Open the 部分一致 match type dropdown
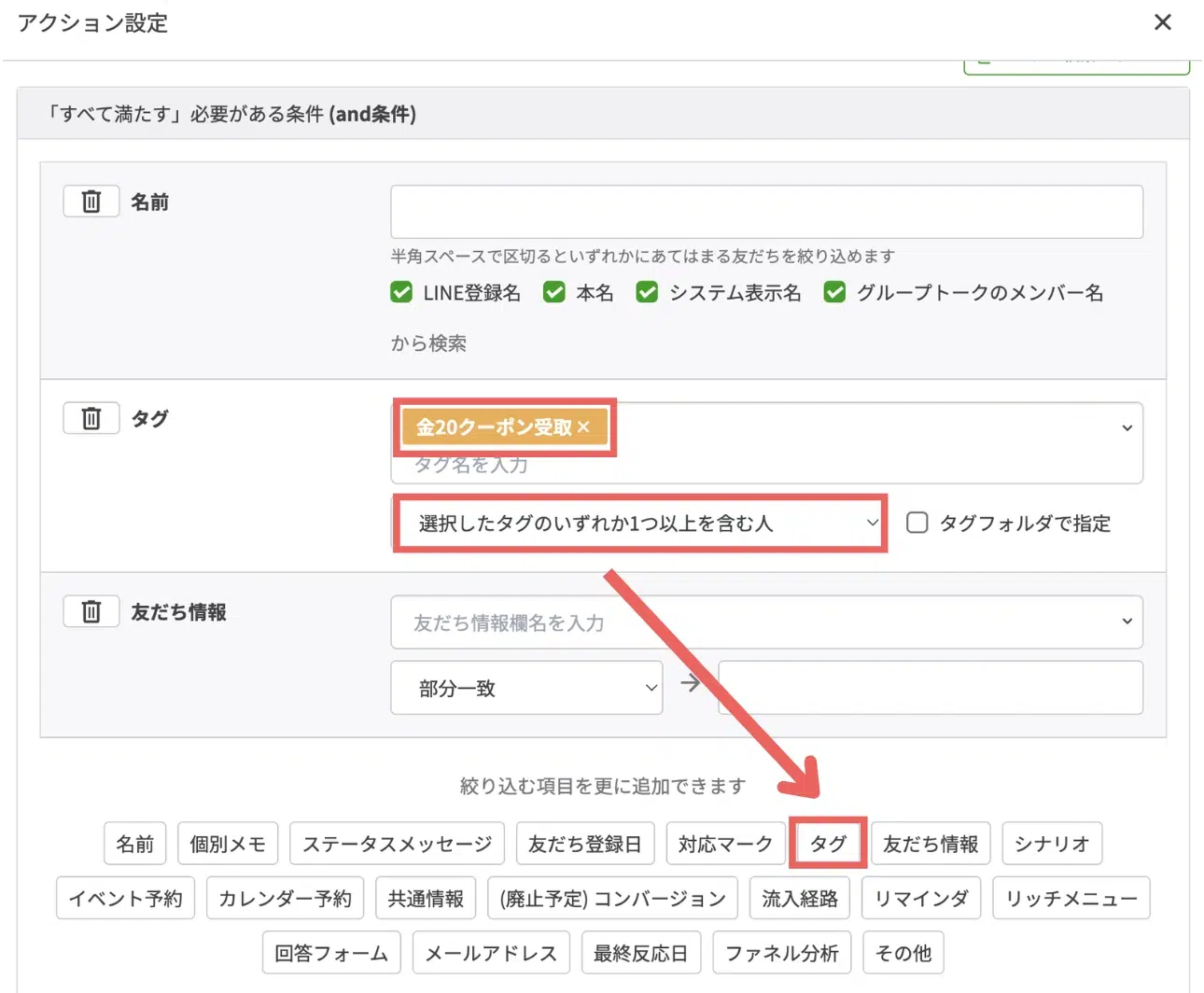Screen dimensions: 1204x993 (526, 689)
